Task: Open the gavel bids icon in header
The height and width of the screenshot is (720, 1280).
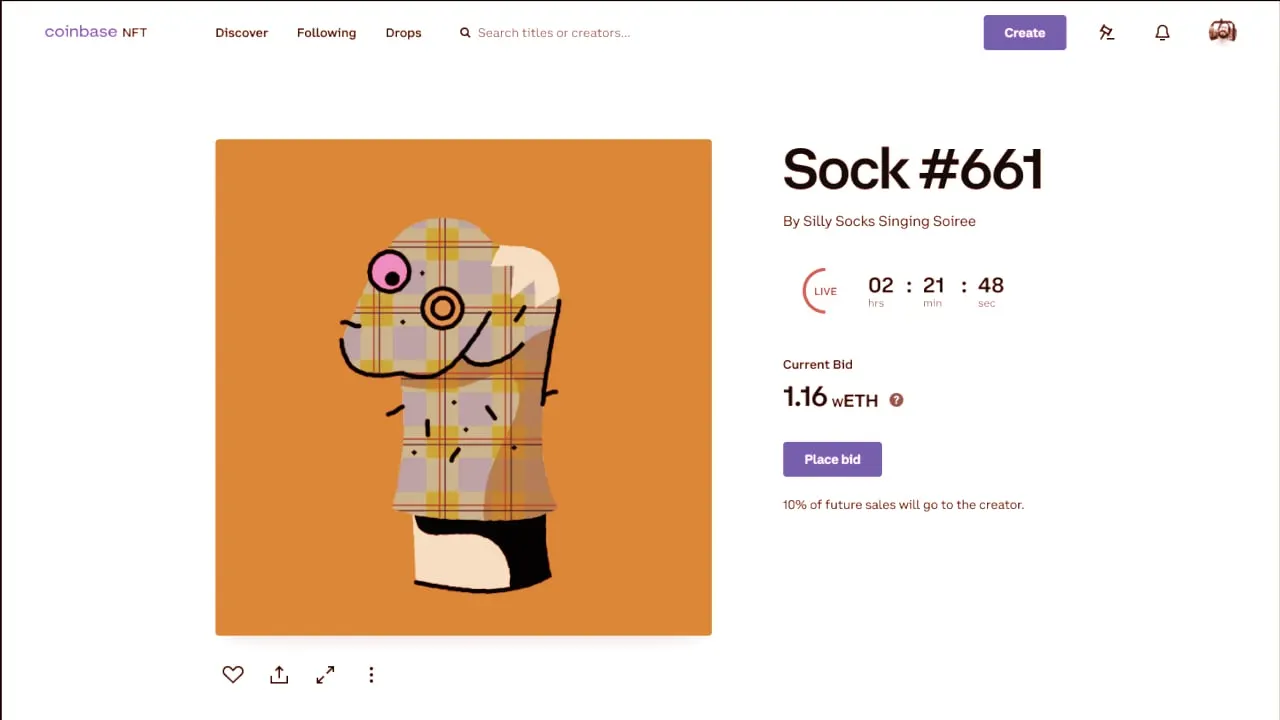Action: click(x=1106, y=33)
